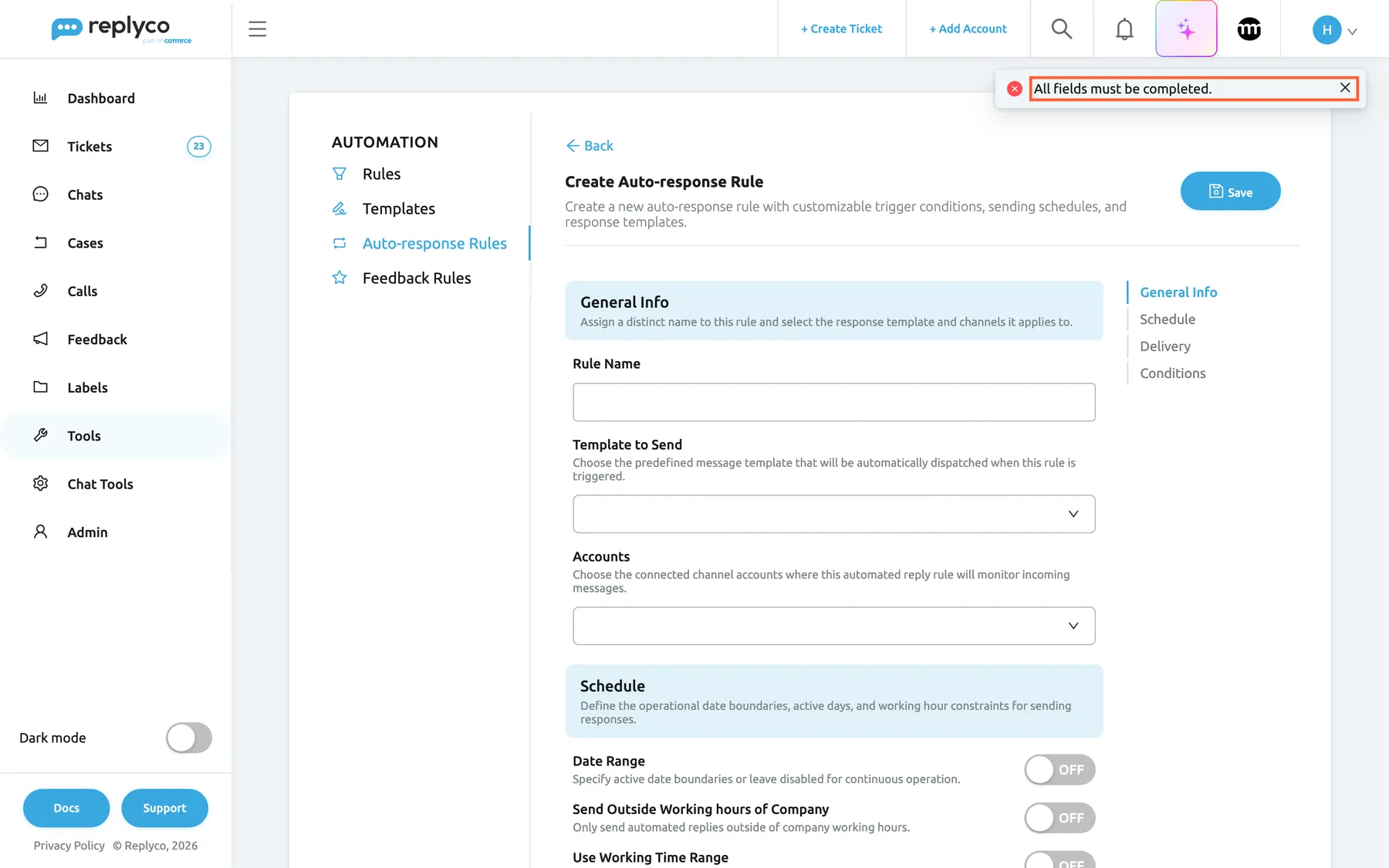
Task: Click the Chat Tools gear icon
Action: coord(41,484)
